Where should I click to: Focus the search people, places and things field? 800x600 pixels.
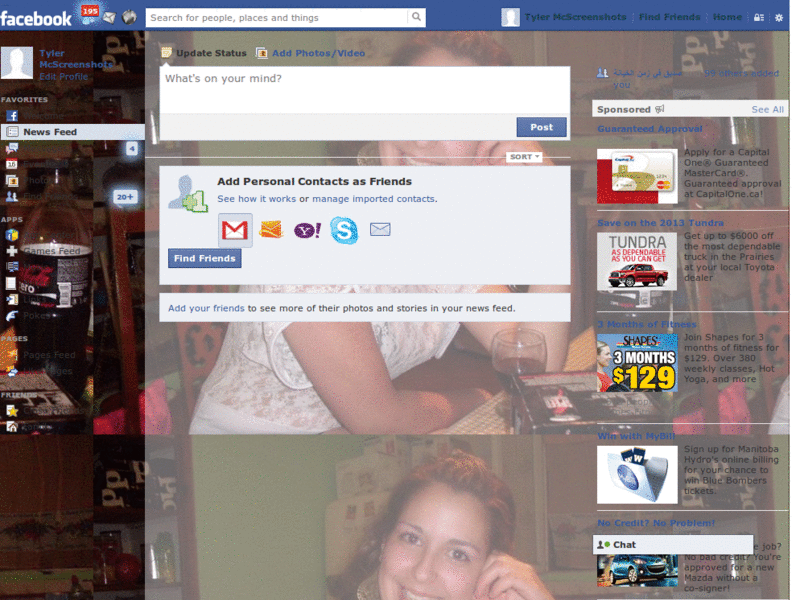click(x=277, y=18)
